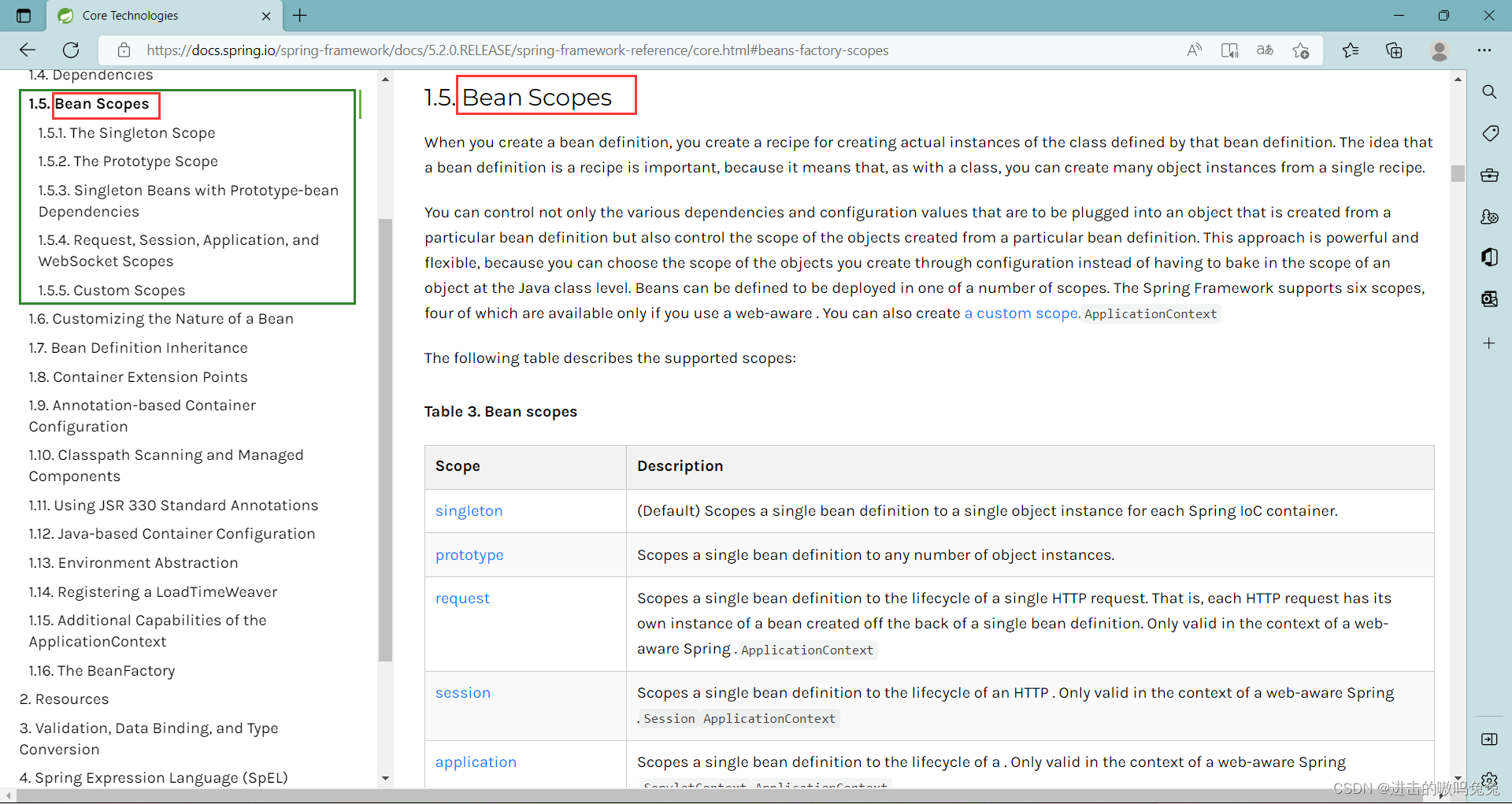Open the sidebar Tools briefcase icon
Viewport: 1512px width, 804px height.
pos(1489,175)
